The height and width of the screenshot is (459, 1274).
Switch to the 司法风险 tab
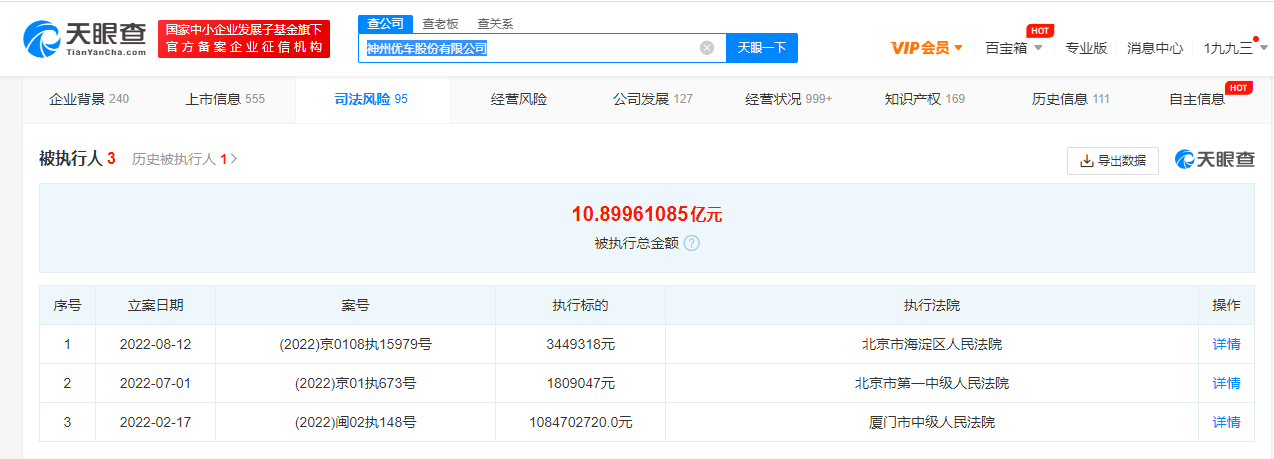[371, 99]
